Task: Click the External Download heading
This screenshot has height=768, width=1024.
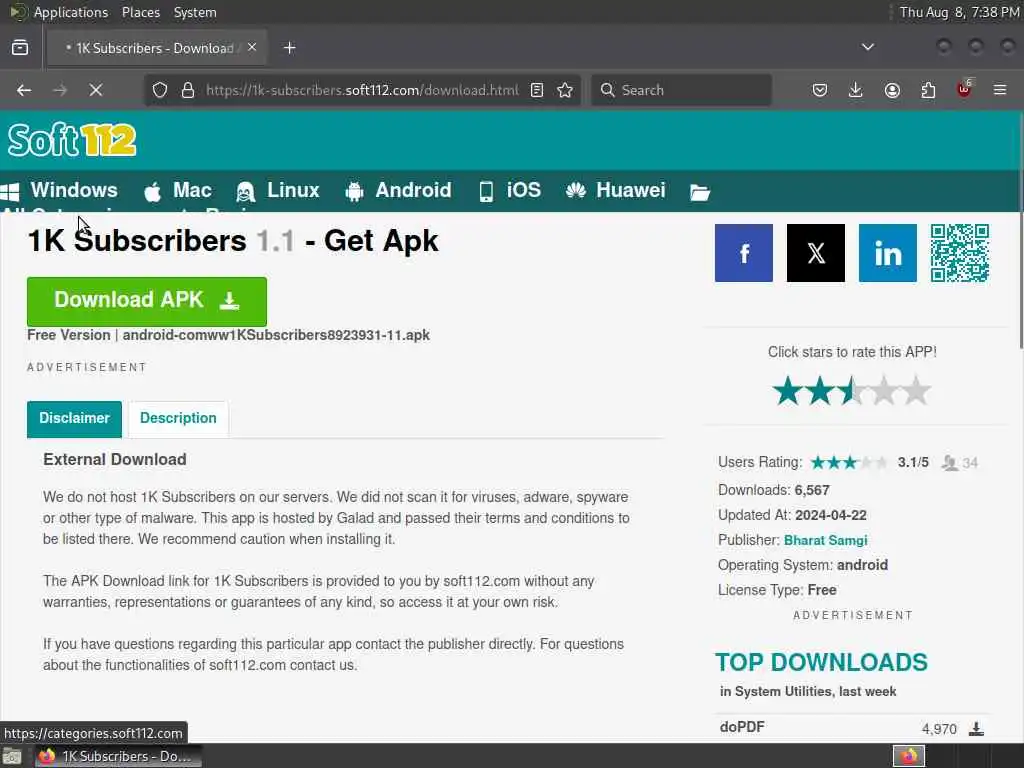Action: [x=115, y=459]
